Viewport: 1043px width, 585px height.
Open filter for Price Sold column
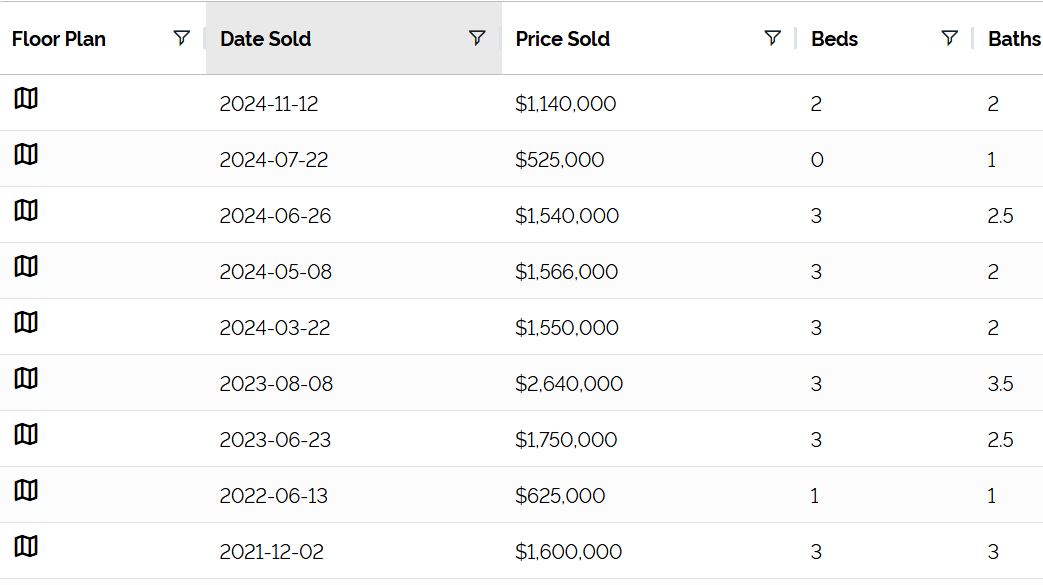(772, 38)
